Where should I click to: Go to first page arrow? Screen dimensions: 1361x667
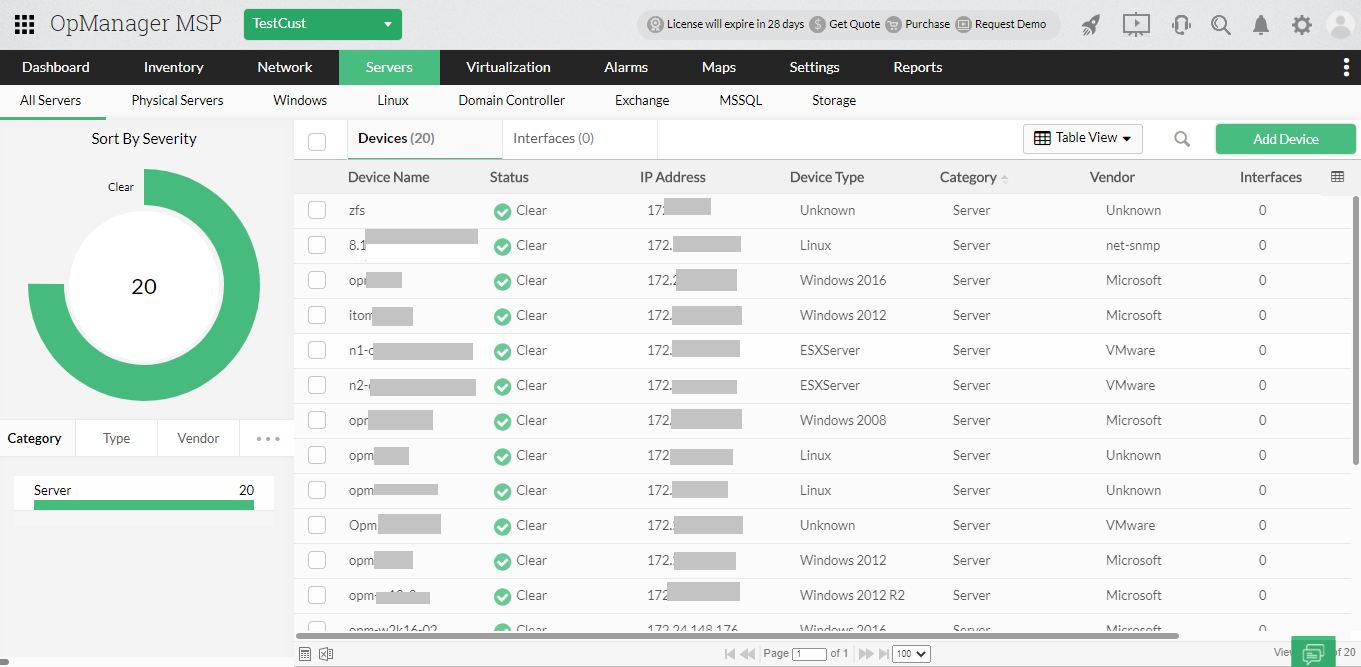730,654
